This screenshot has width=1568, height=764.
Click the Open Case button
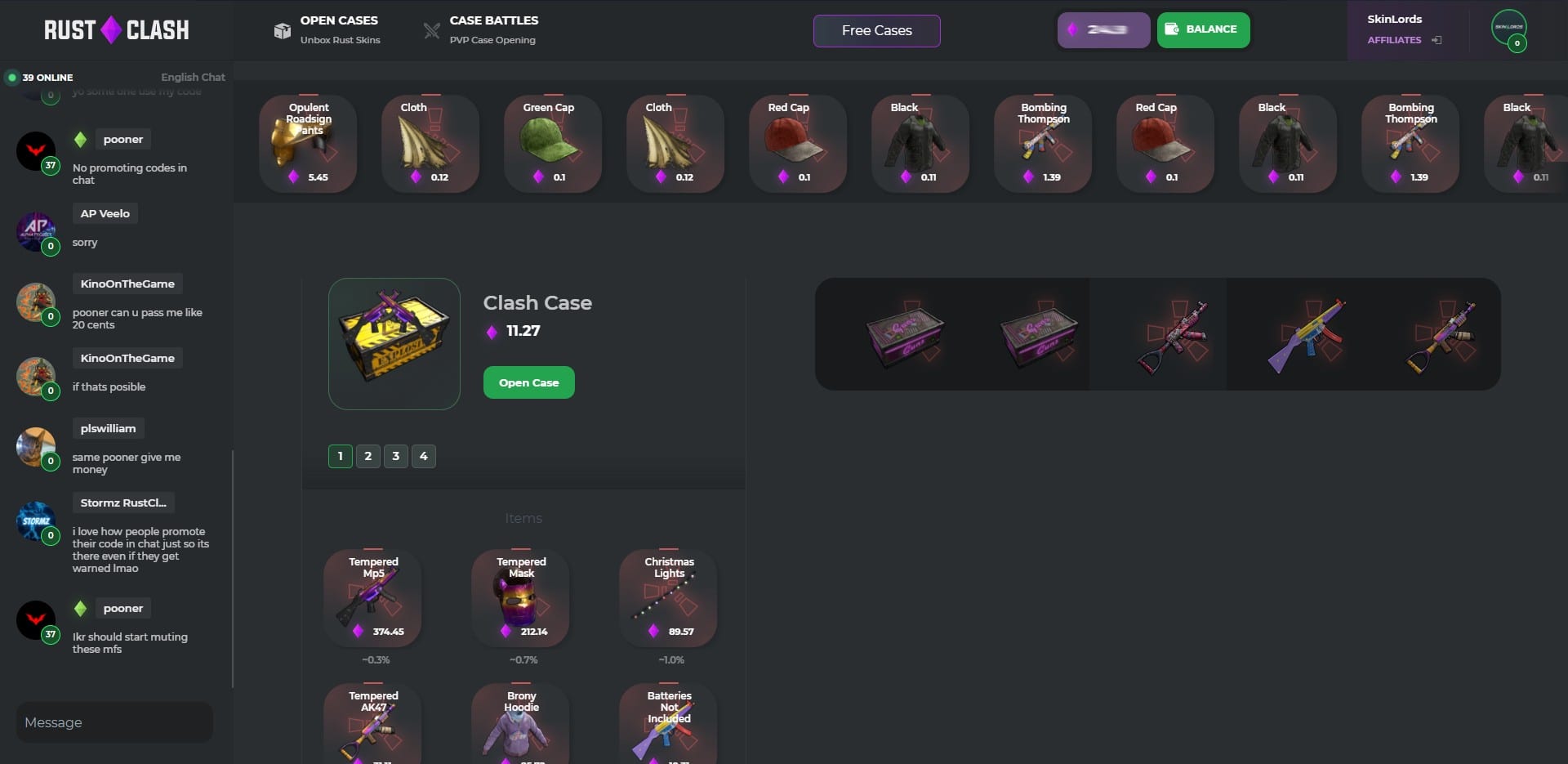pos(528,382)
